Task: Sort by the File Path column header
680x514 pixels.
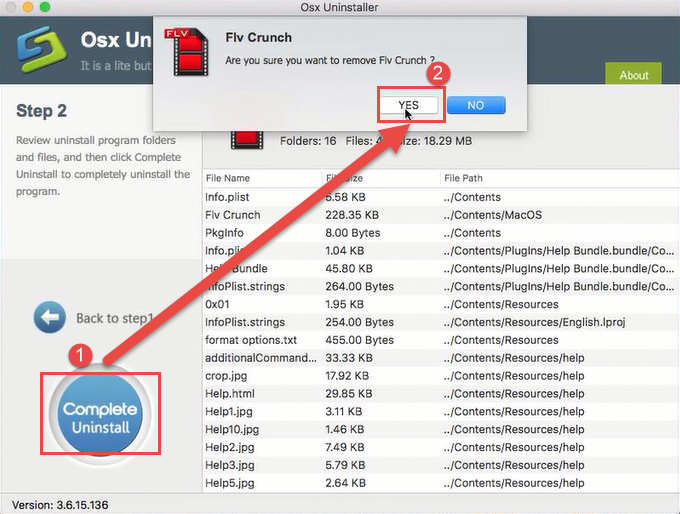Action: pyautogui.click(x=468, y=178)
